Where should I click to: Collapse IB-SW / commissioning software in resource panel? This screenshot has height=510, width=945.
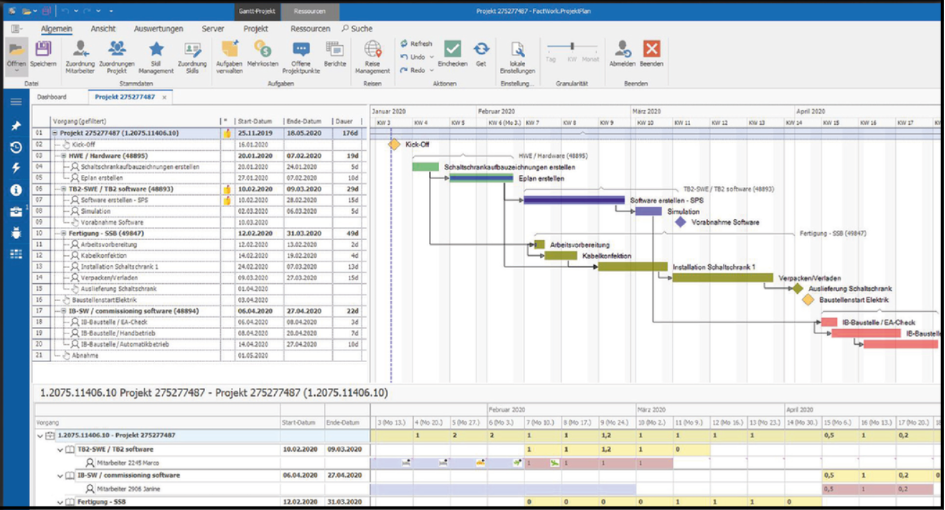60,476
